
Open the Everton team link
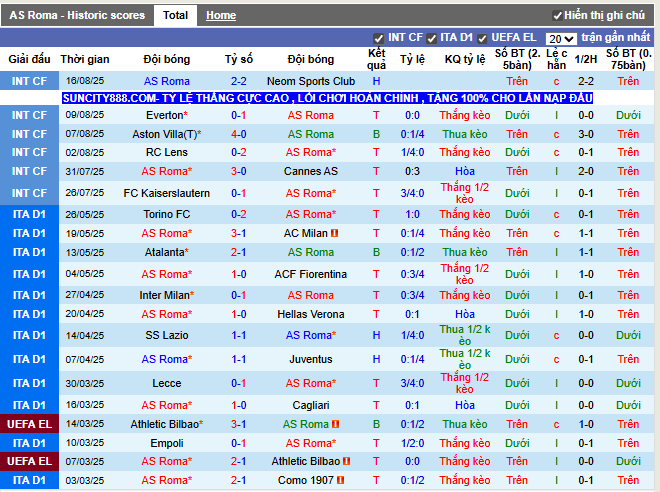coord(165,115)
